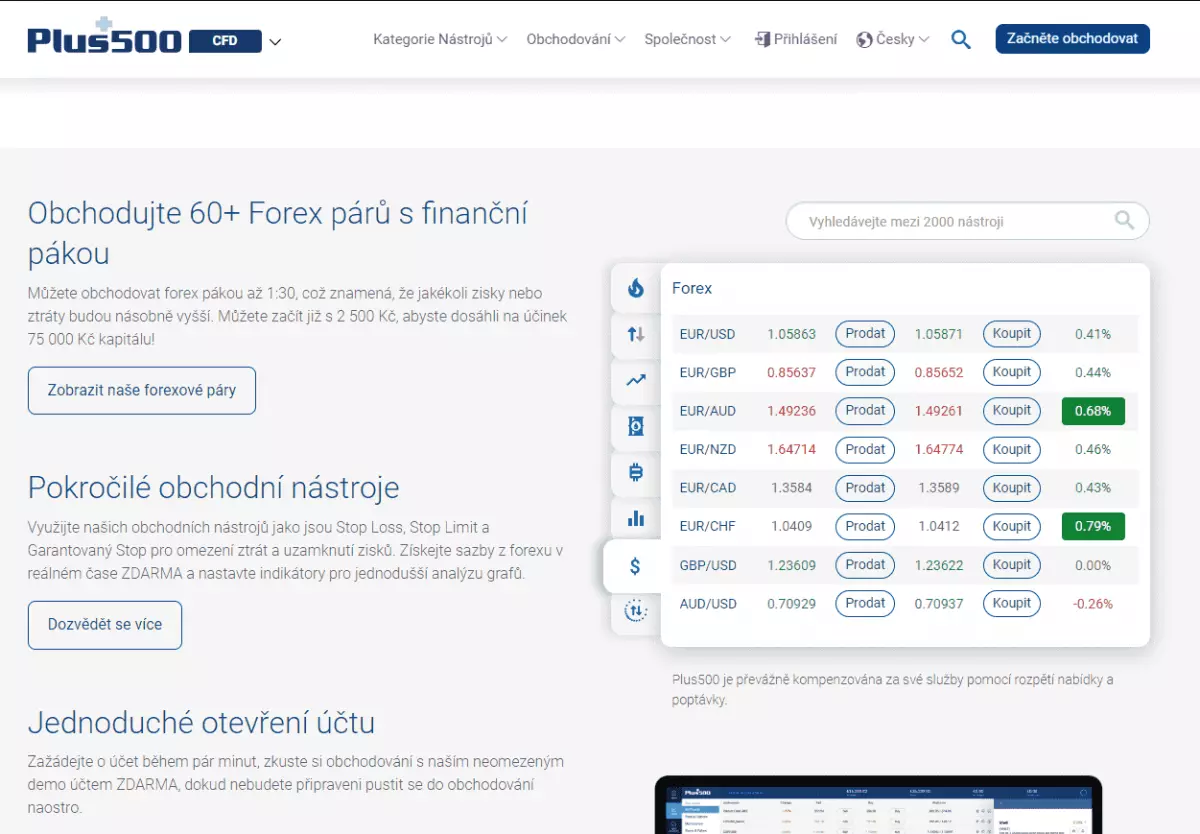This screenshot has width=1200, height=834.
Task: Select the oil barrel commodities tab
Action: (x=636, y=427)
